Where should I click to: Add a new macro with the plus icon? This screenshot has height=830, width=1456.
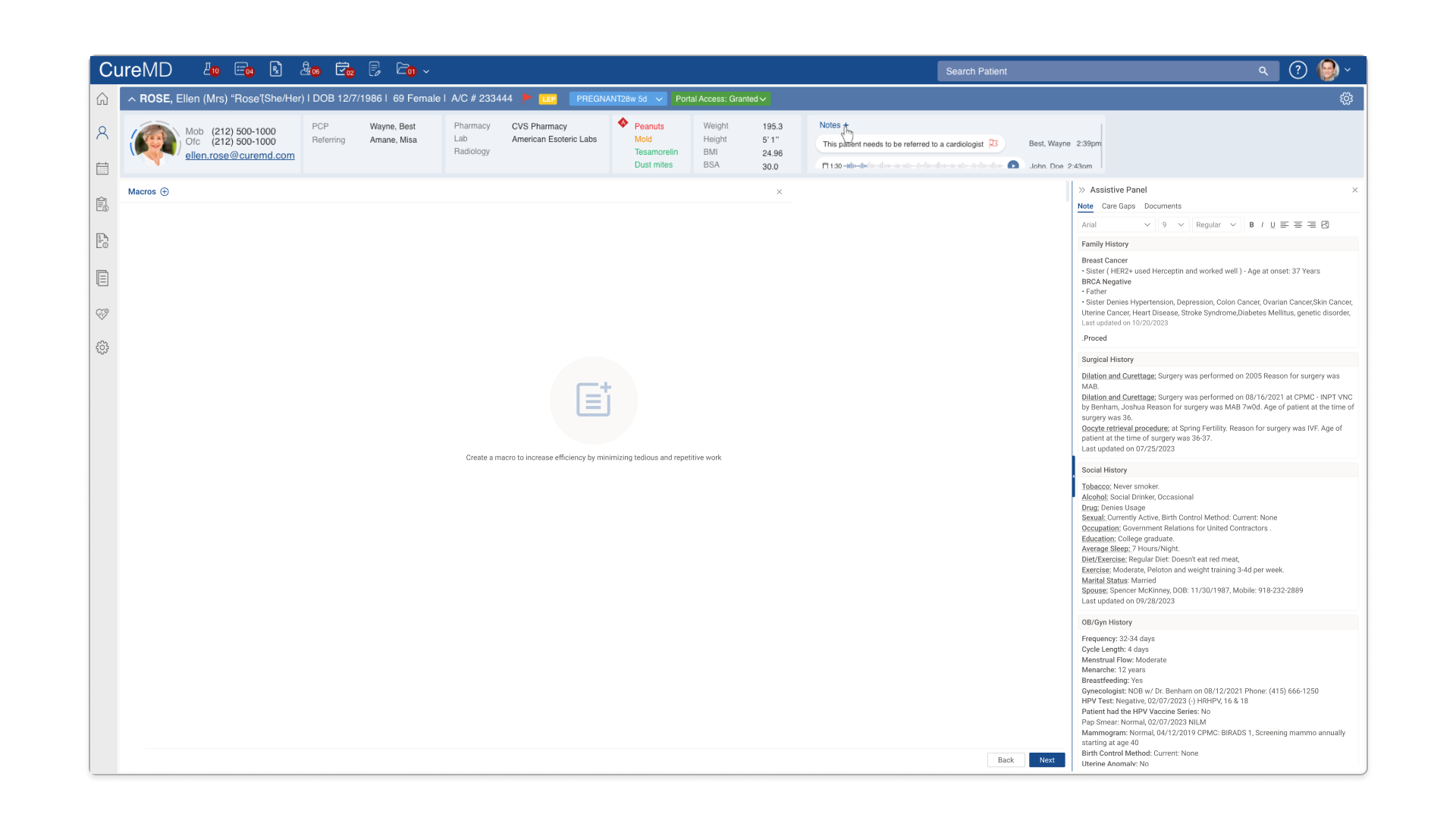pos(165,192)
